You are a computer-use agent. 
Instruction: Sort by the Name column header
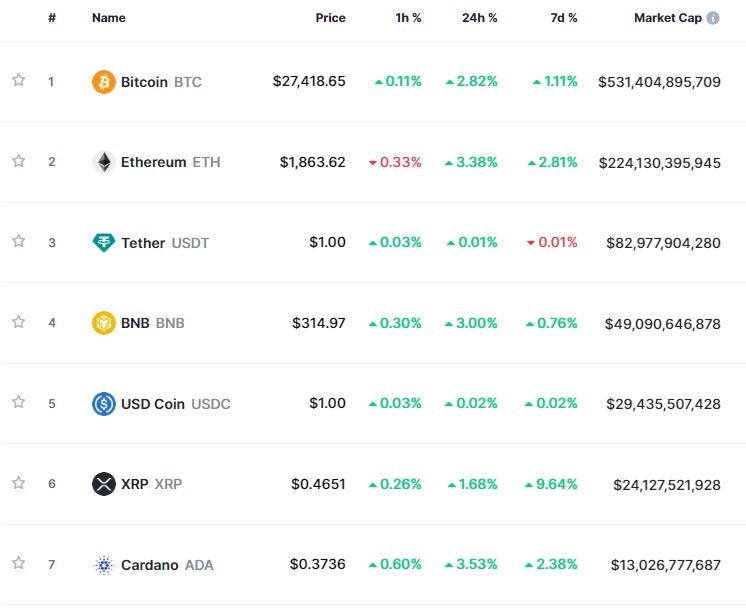coord(108,18)
